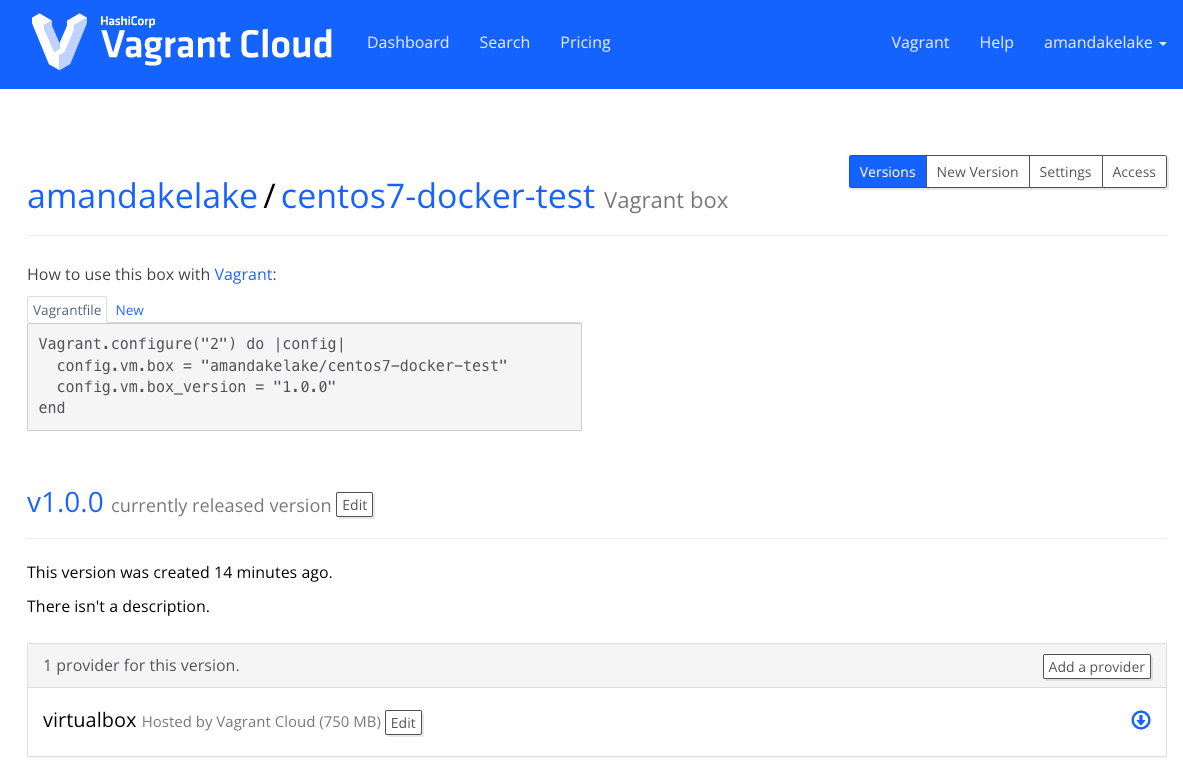Viewport: 1183px width, 776px height.
Task: Click Add a provider button
Action: click(1096, 667)
